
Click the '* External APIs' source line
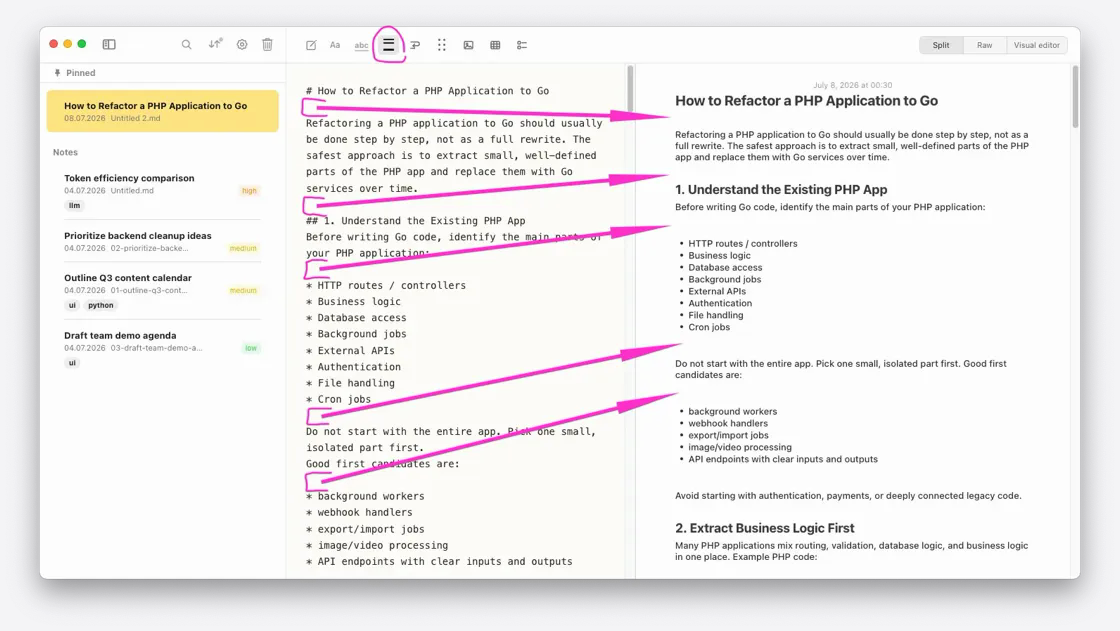tap(350, 351)
